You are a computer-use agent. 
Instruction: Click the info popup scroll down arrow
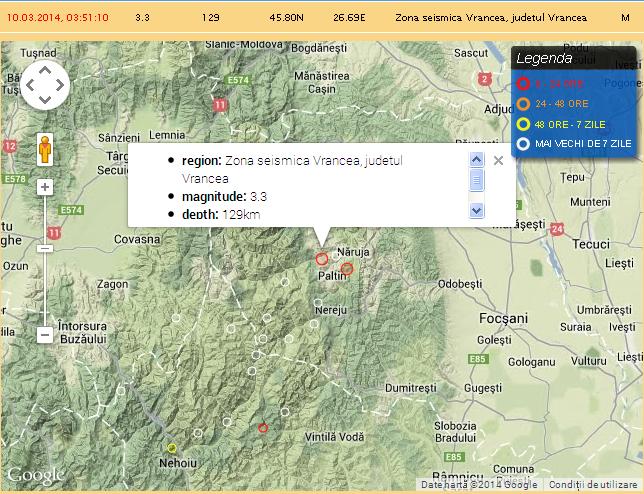coord(476,211)
